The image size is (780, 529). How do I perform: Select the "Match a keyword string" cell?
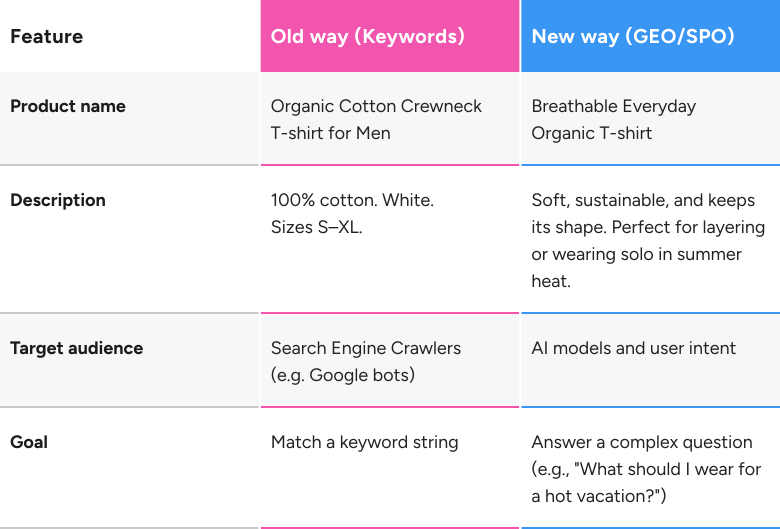[x=364, y=442]
